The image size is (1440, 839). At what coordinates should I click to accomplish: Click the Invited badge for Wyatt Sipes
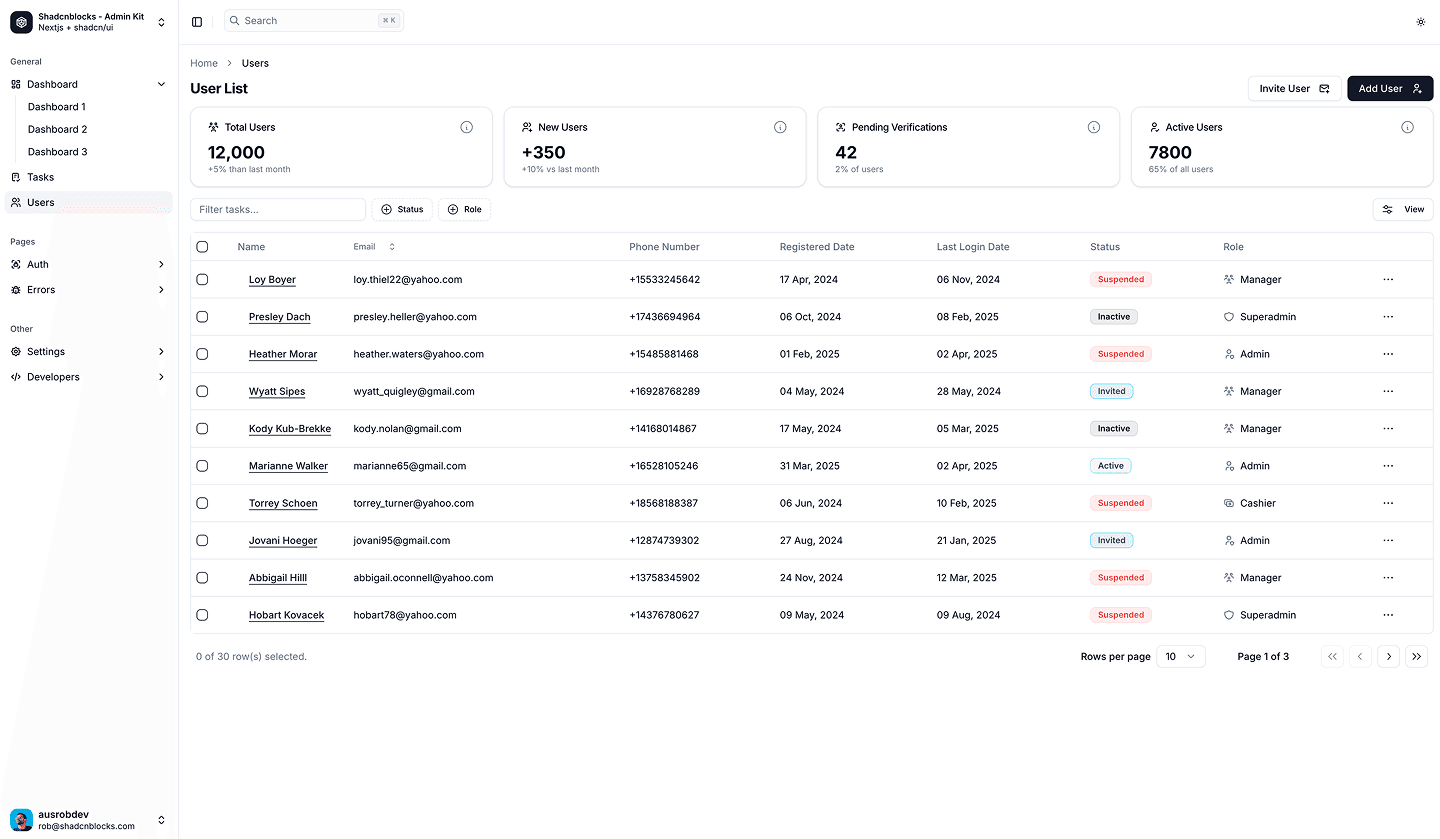pyautogui.click(x=1111, y=391)
